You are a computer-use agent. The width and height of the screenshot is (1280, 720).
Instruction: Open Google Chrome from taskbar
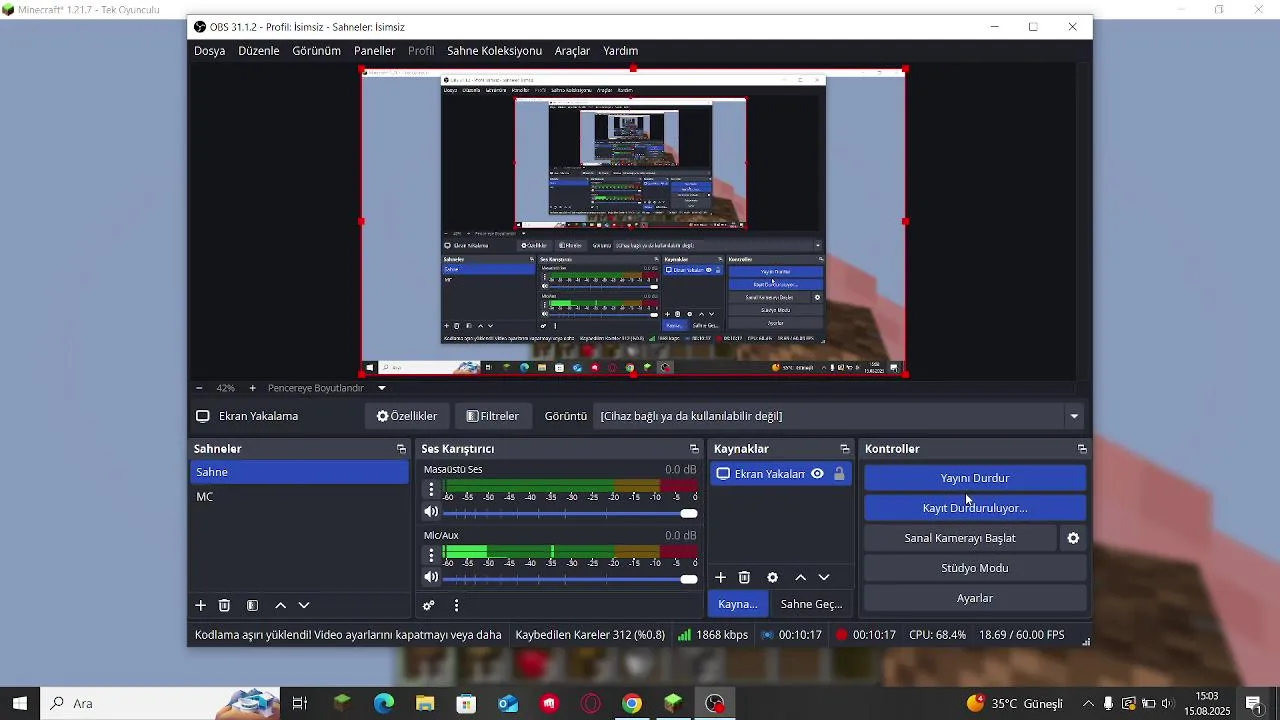[632, 704]
